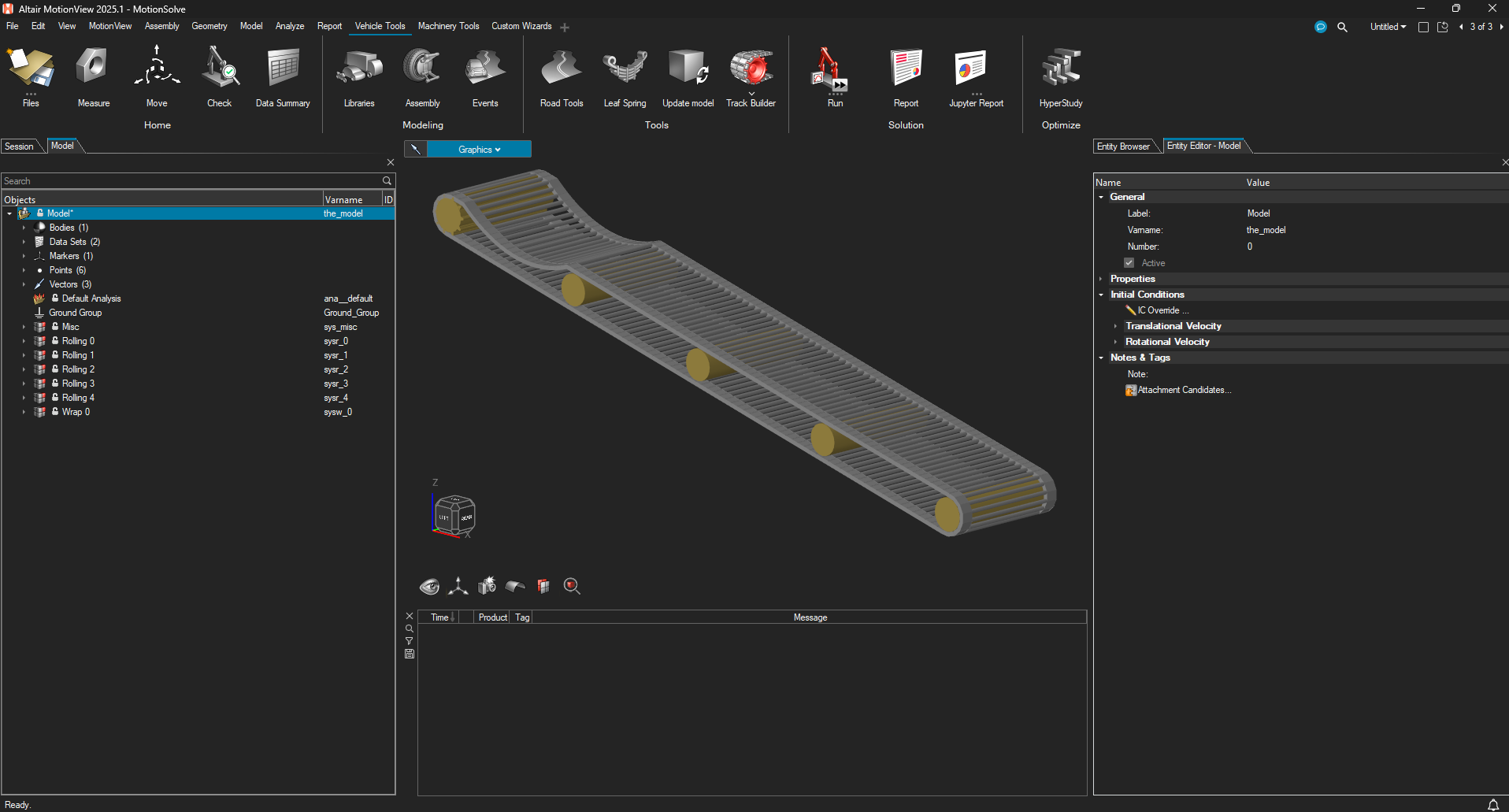Click the Attachment Candidates button
1509x812 pixels.
[1178, 390]
